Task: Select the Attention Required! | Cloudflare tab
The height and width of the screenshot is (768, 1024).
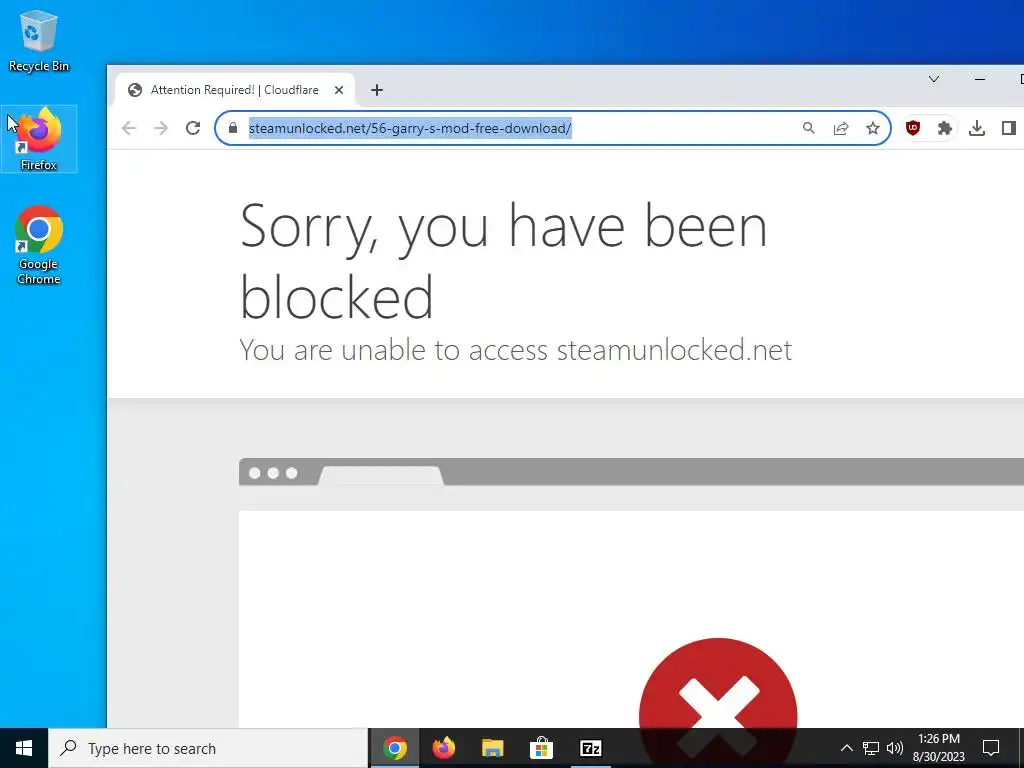Action: click(235, 90)
